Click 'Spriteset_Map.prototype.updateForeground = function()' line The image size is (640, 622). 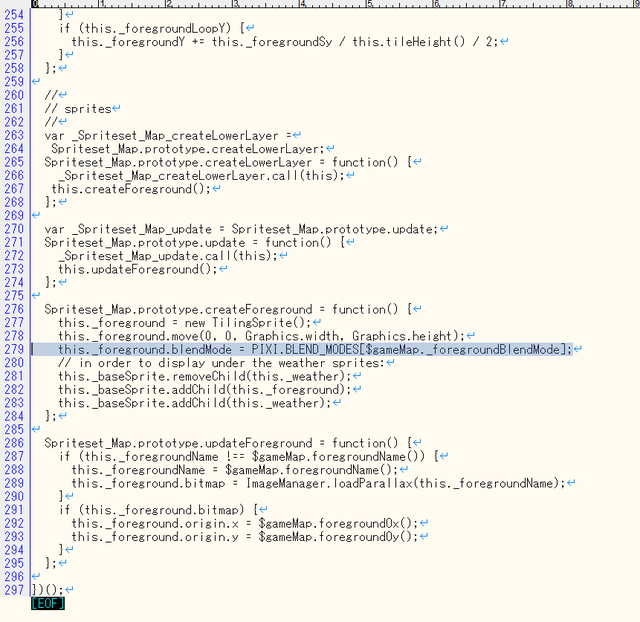[228, 443]
